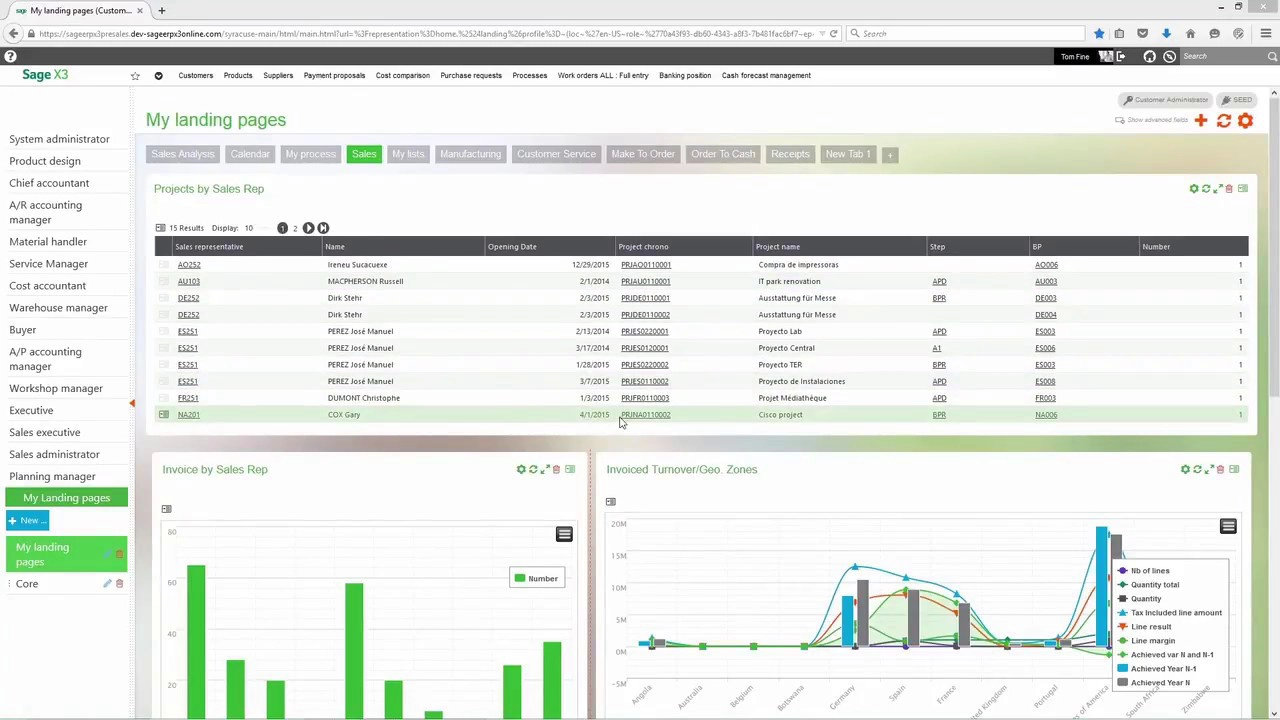Toggle Number series in bar chart legend
1280x720 pixels.
(536, 578)
